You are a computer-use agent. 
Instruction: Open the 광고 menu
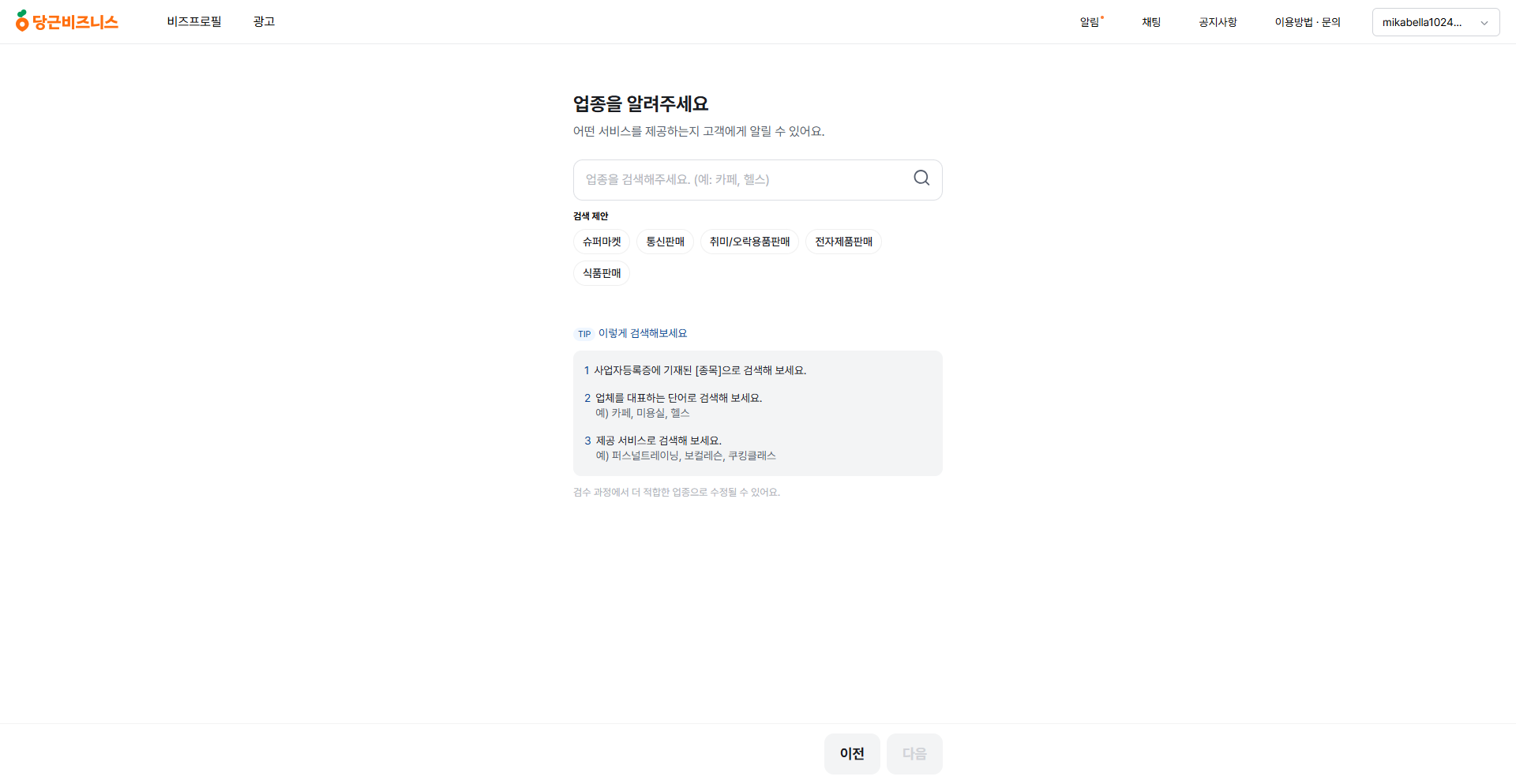[x=264, y=21]
